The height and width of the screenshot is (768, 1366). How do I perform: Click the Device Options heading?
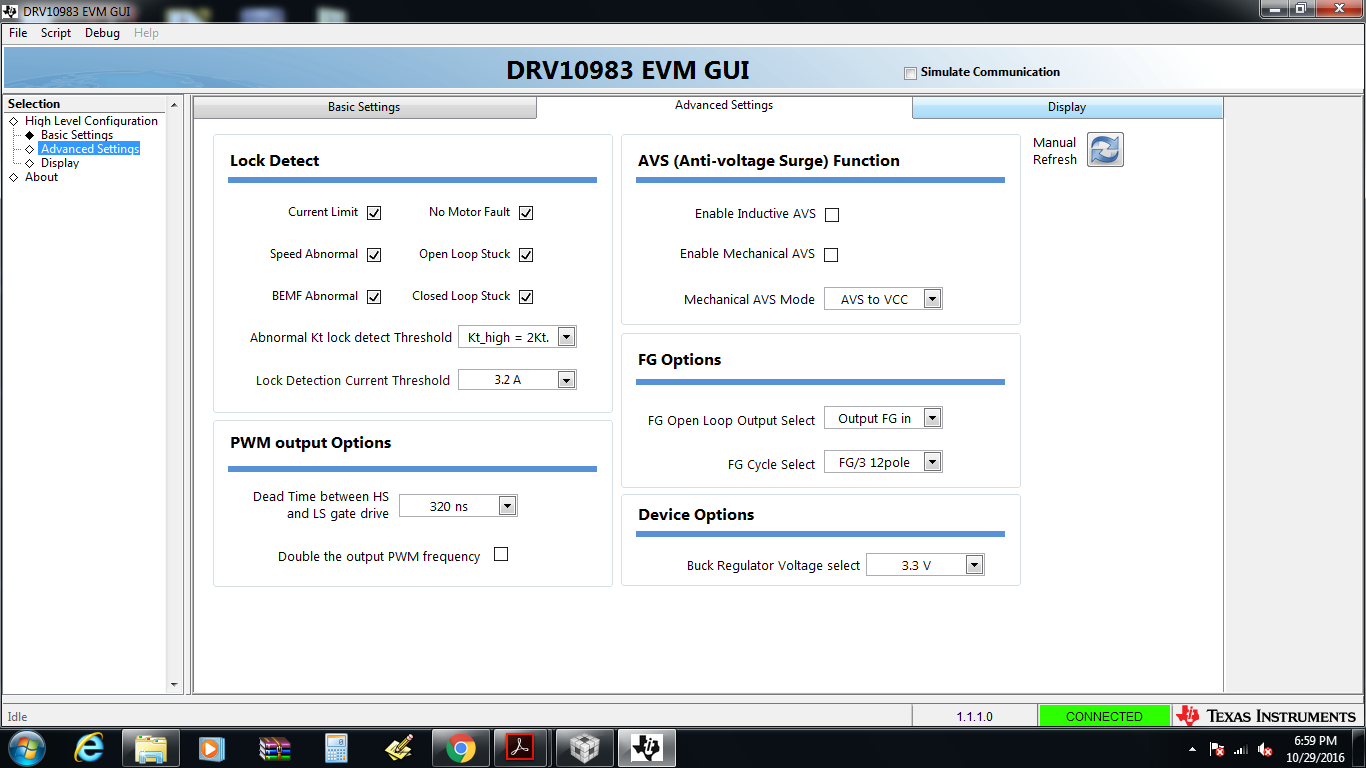[x=696, y=515]
